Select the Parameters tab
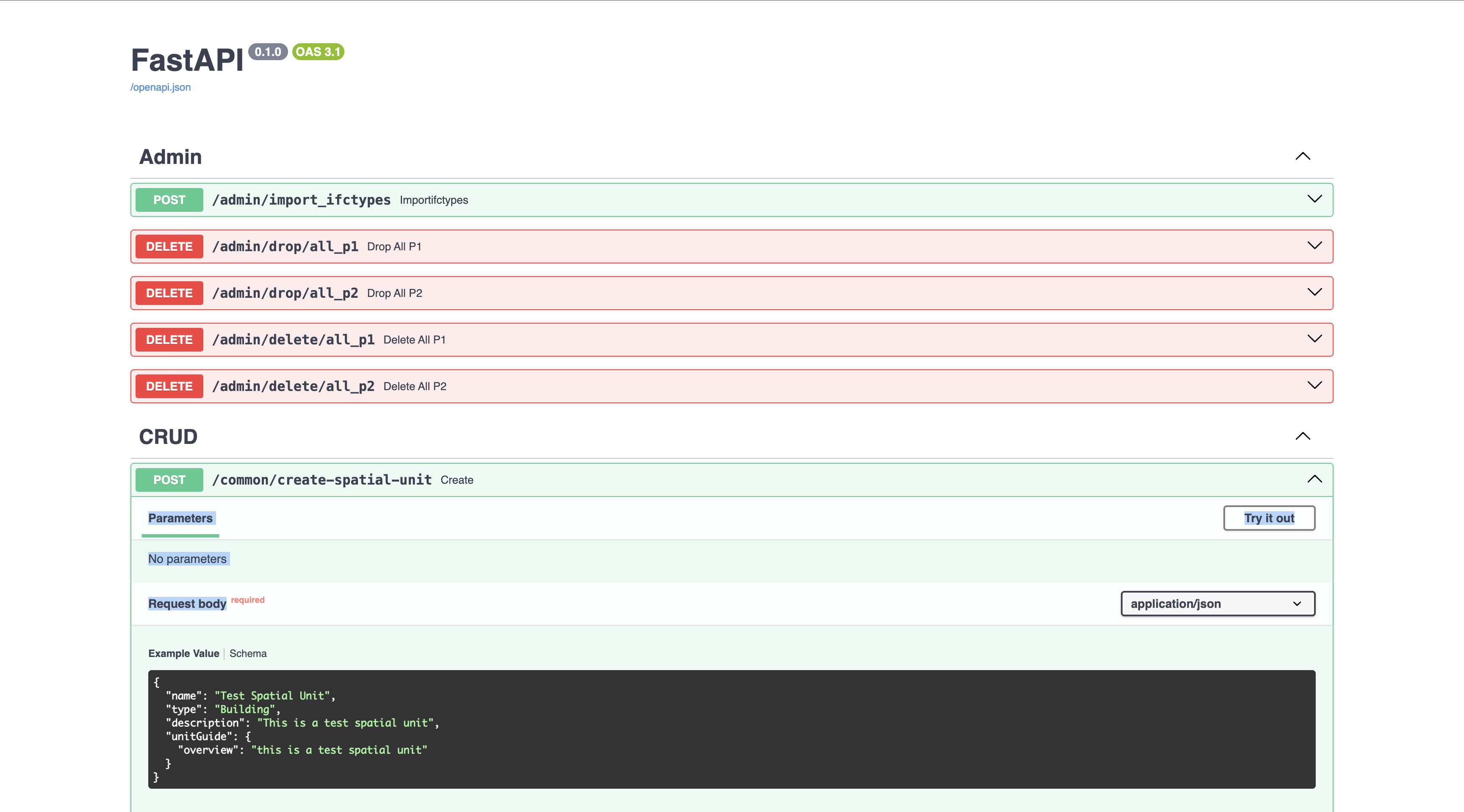This screenshot has width=1464, height=812. [x=180, y=518]
